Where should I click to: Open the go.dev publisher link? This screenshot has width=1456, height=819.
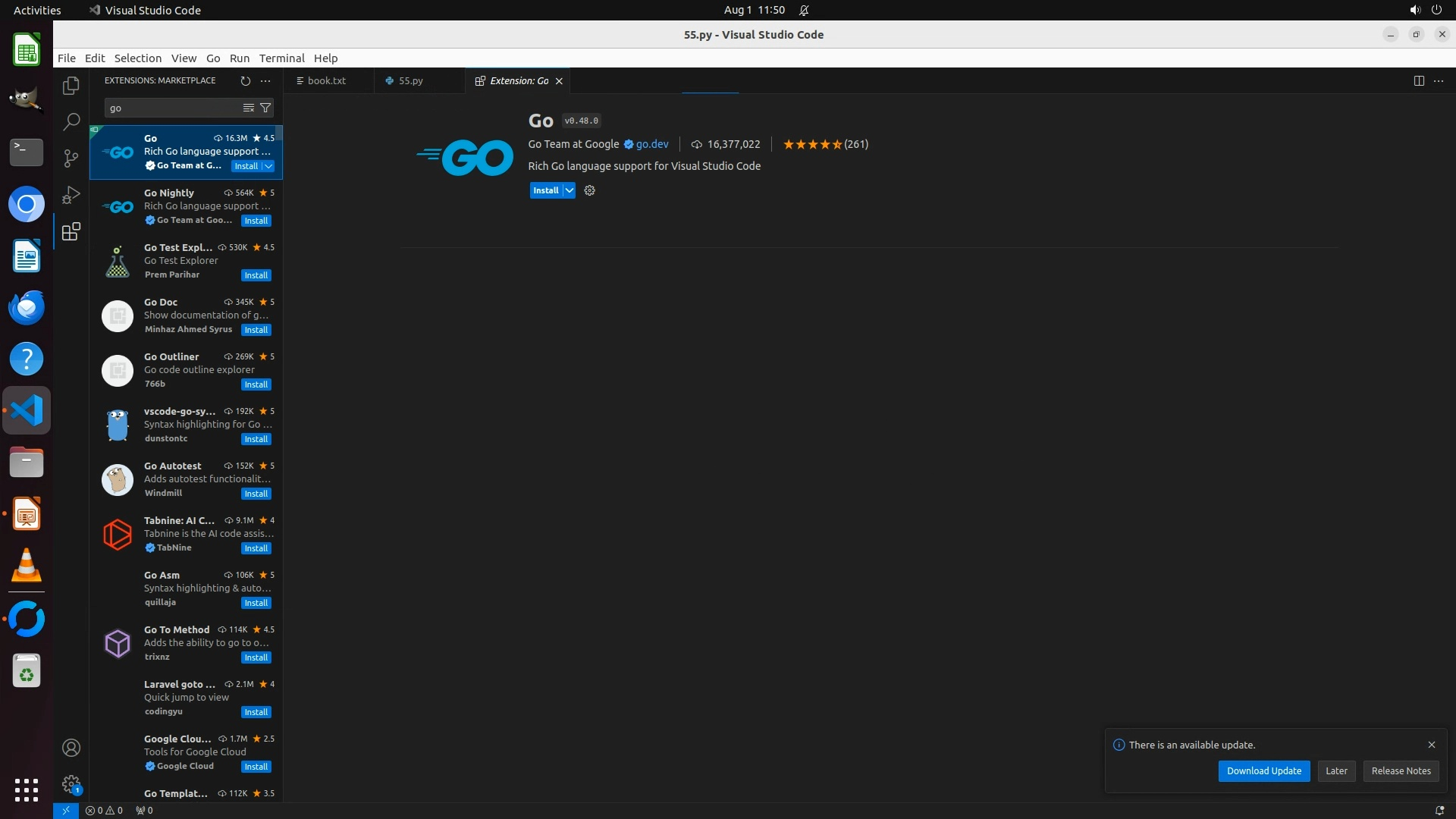(x=652, y=144)
